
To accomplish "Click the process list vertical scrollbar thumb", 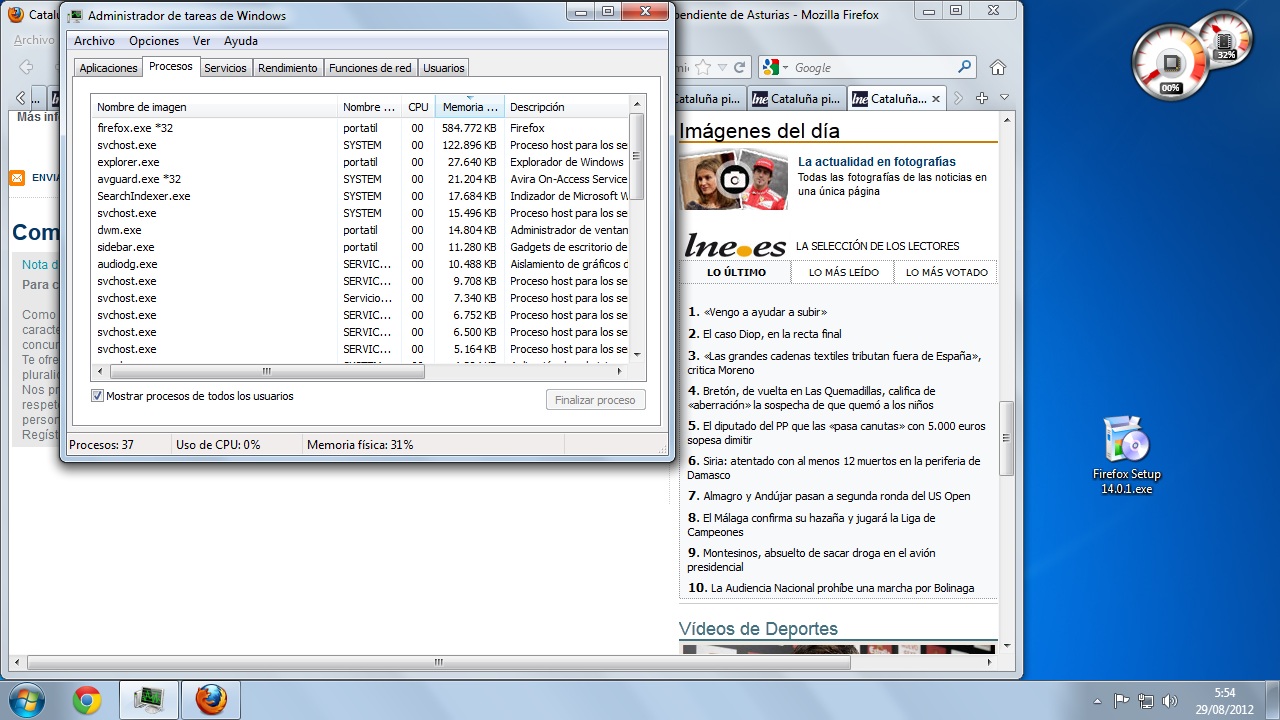I will tap(637, 156).
